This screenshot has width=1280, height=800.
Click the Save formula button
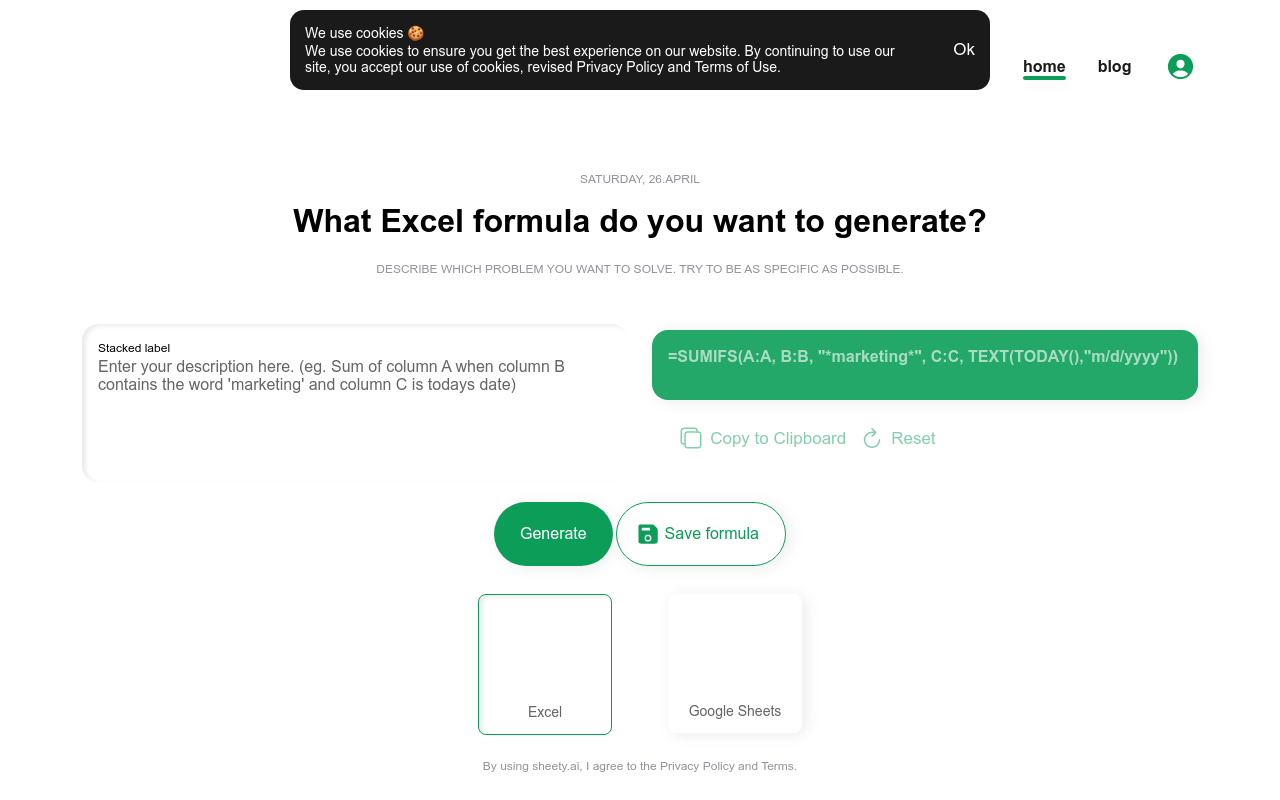pos(701,534)
